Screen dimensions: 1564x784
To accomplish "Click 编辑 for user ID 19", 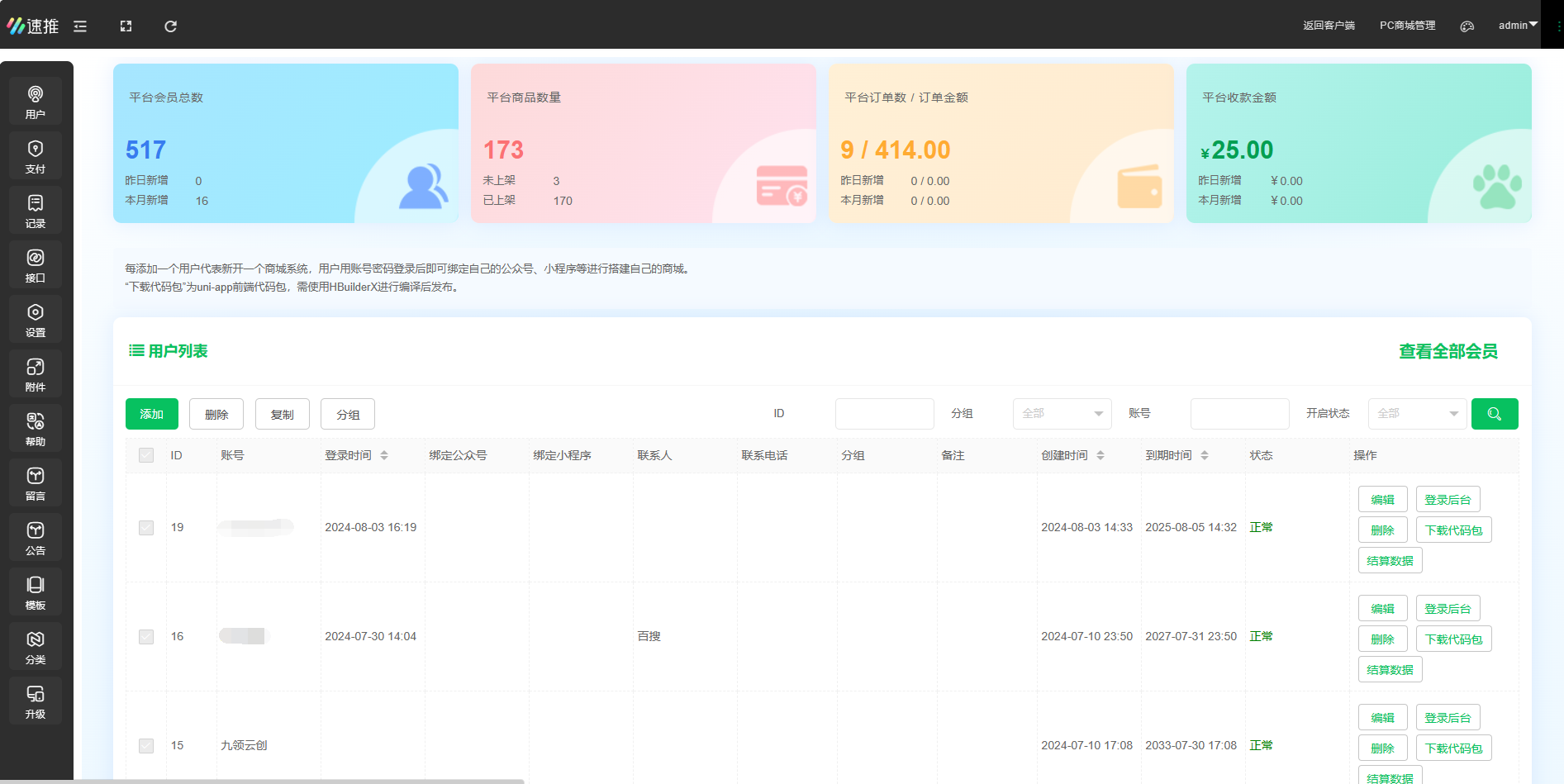I will click(1383, 500).
